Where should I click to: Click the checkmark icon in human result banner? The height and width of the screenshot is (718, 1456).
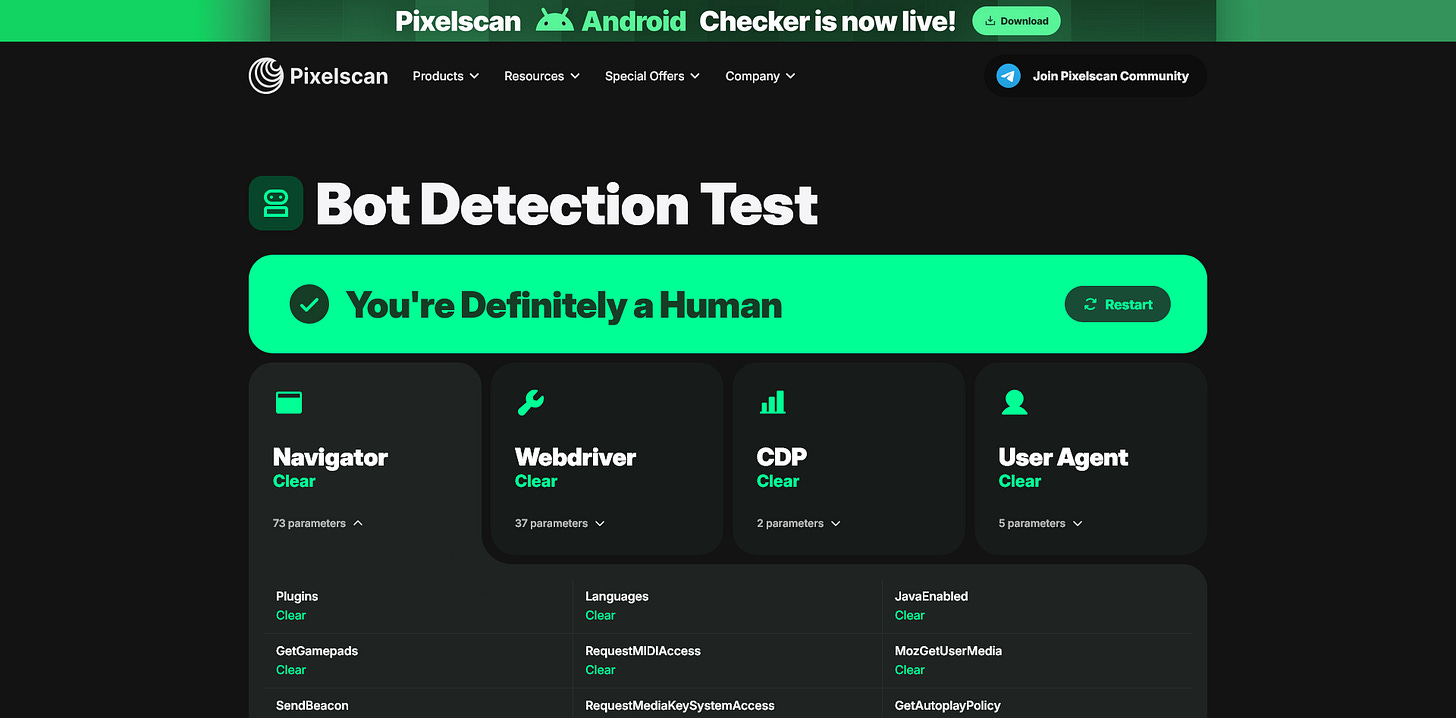coord(309,304)
